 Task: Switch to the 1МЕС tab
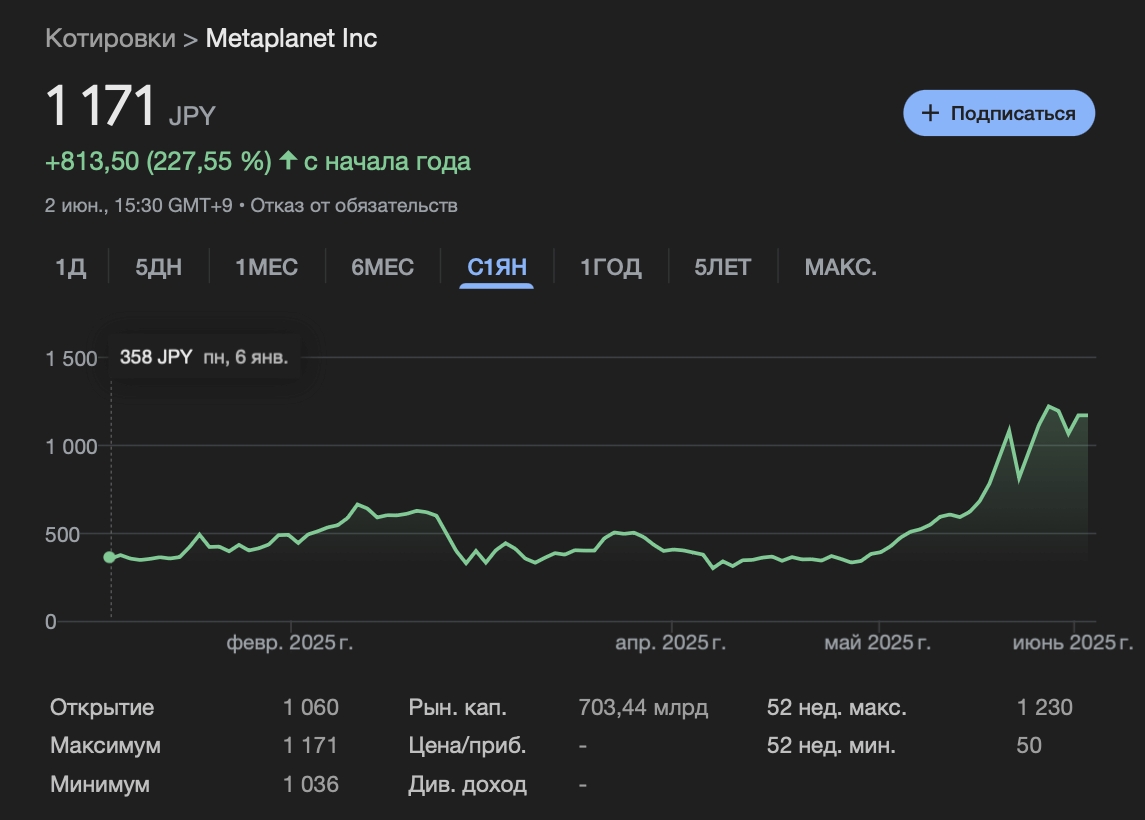(x=267, y=267)
